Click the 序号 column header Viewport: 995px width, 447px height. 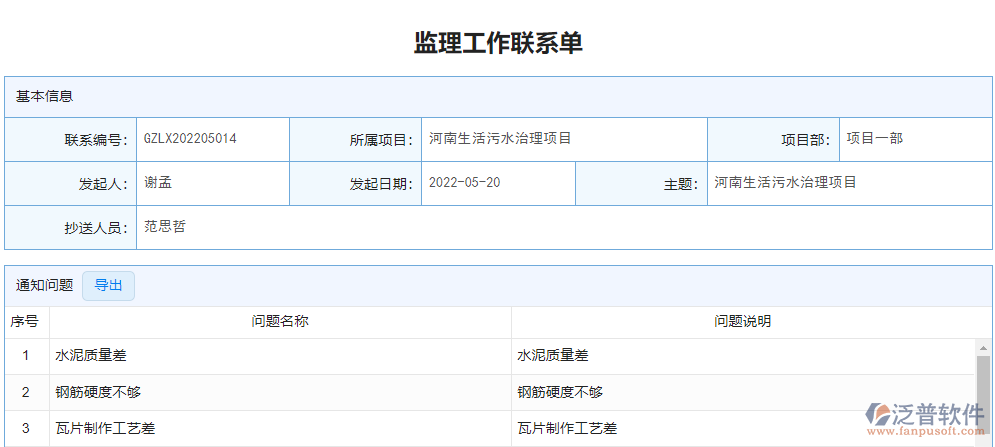click(24, 322)
